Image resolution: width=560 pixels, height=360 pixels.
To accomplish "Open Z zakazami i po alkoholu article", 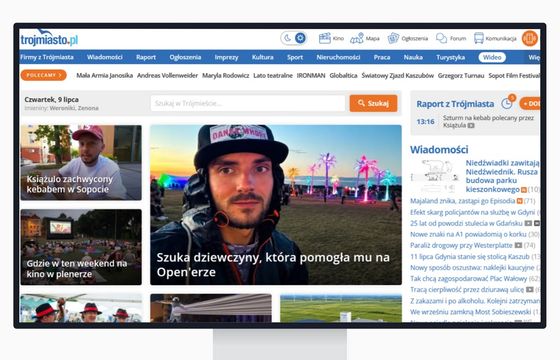I will (x=475, y=301).
